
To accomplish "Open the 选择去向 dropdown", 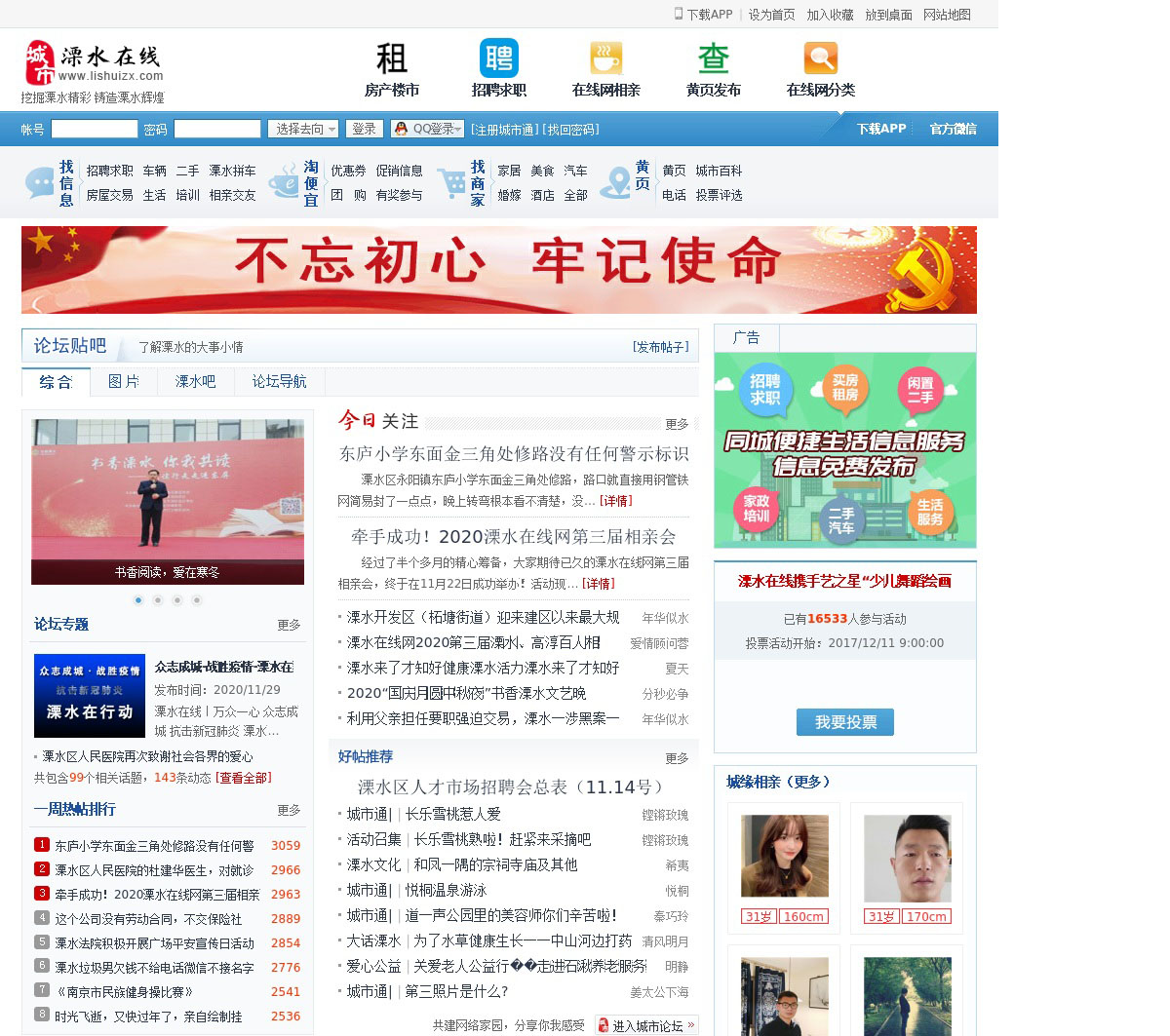I will (304, 129).
